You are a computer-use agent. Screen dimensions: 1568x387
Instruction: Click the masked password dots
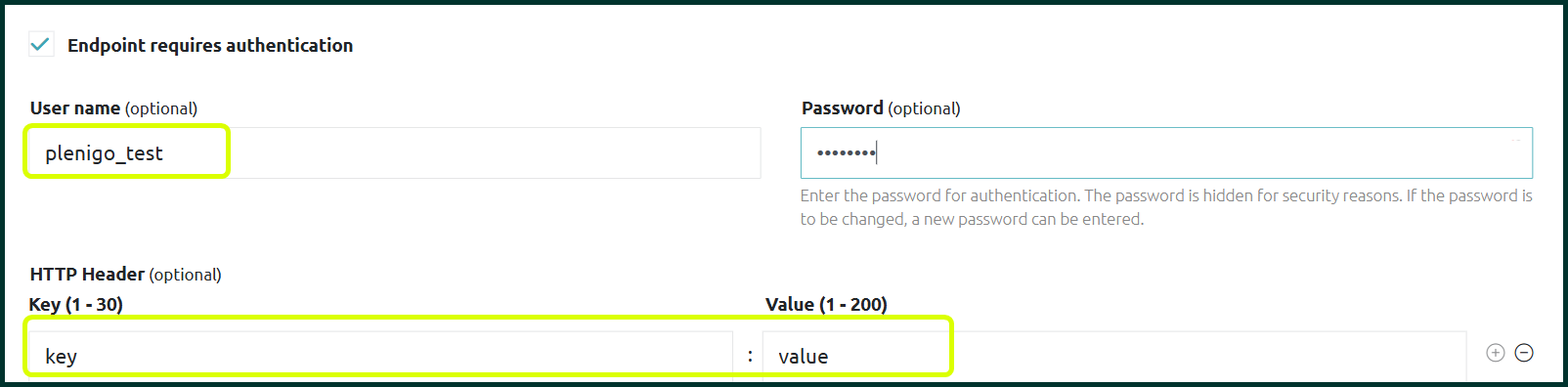click(847, 152)
